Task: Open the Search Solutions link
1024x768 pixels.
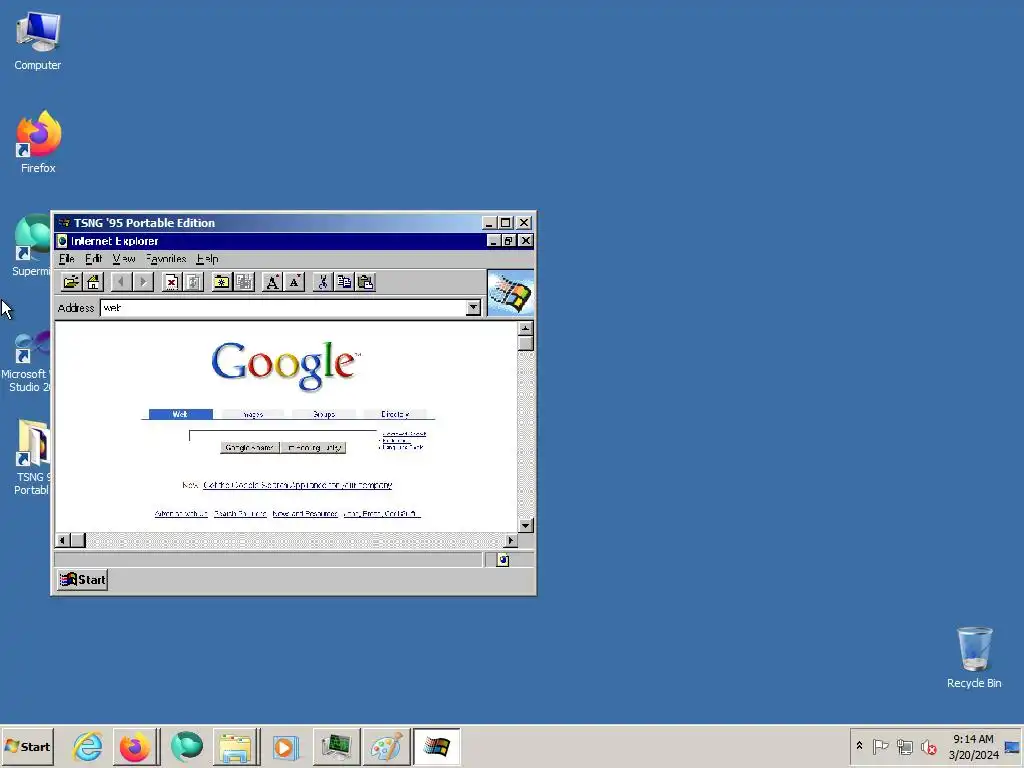Action: point(240,514)
